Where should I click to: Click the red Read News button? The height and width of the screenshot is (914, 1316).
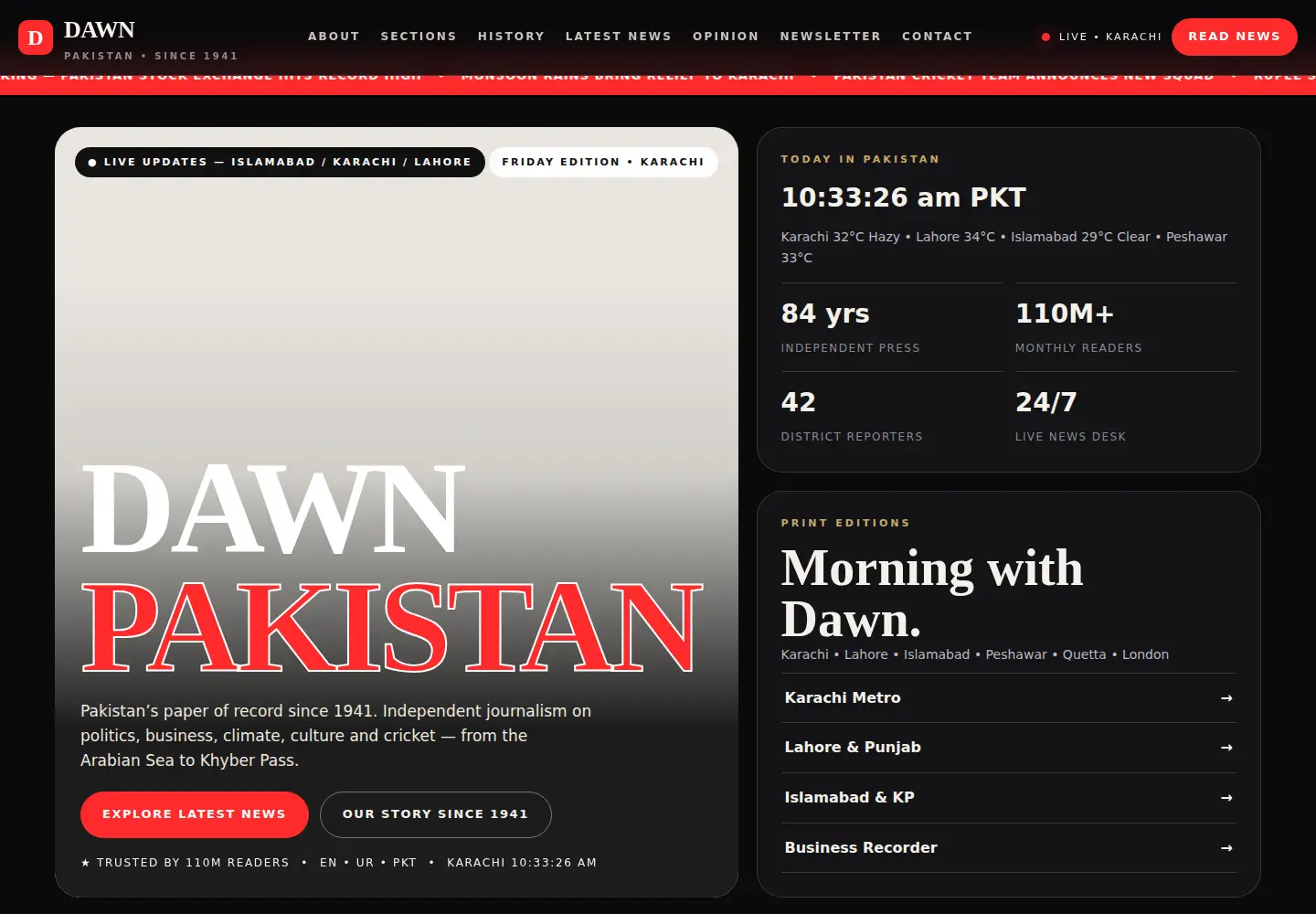[x=1234, y=37]
